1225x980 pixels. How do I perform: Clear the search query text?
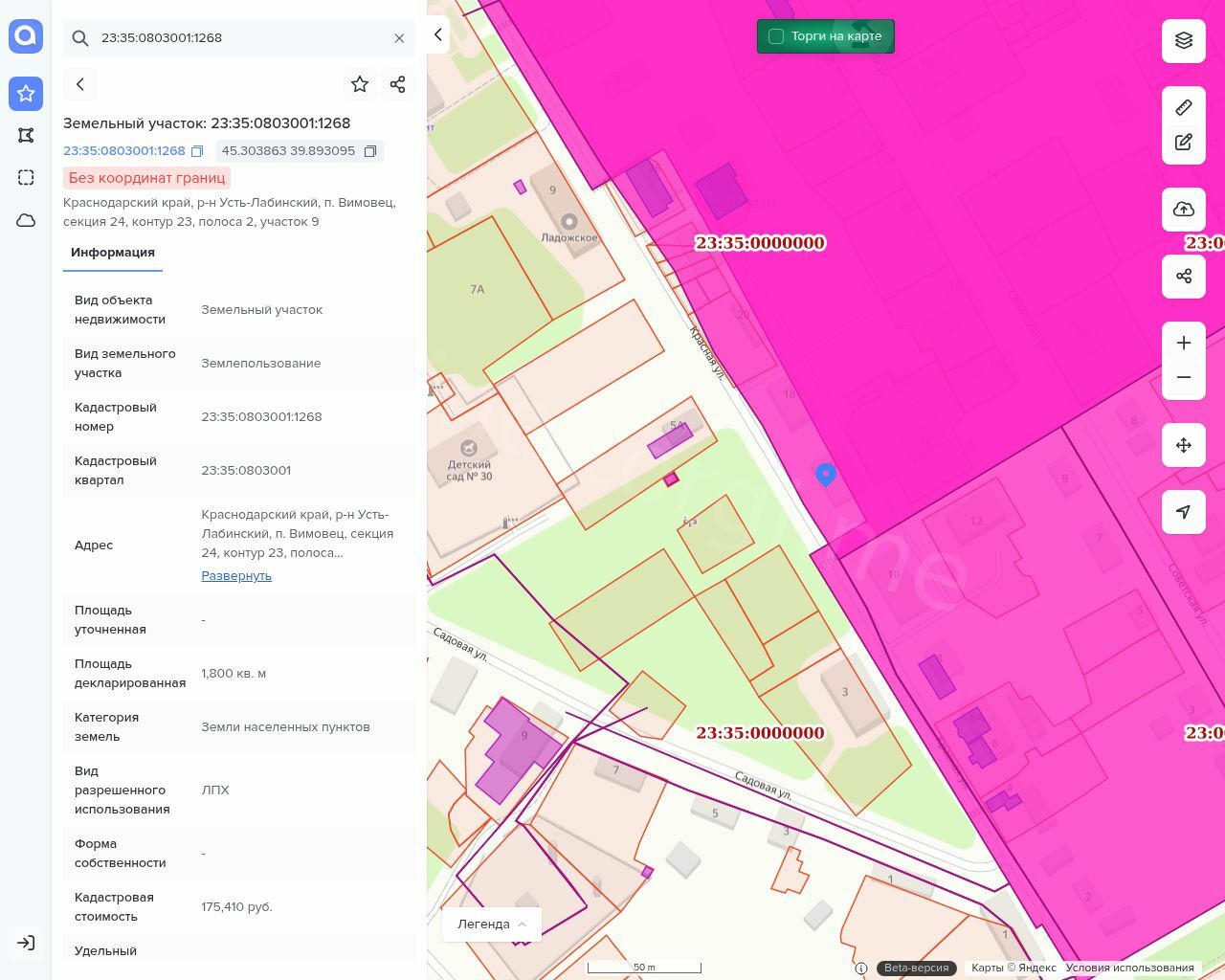point(399,38)
